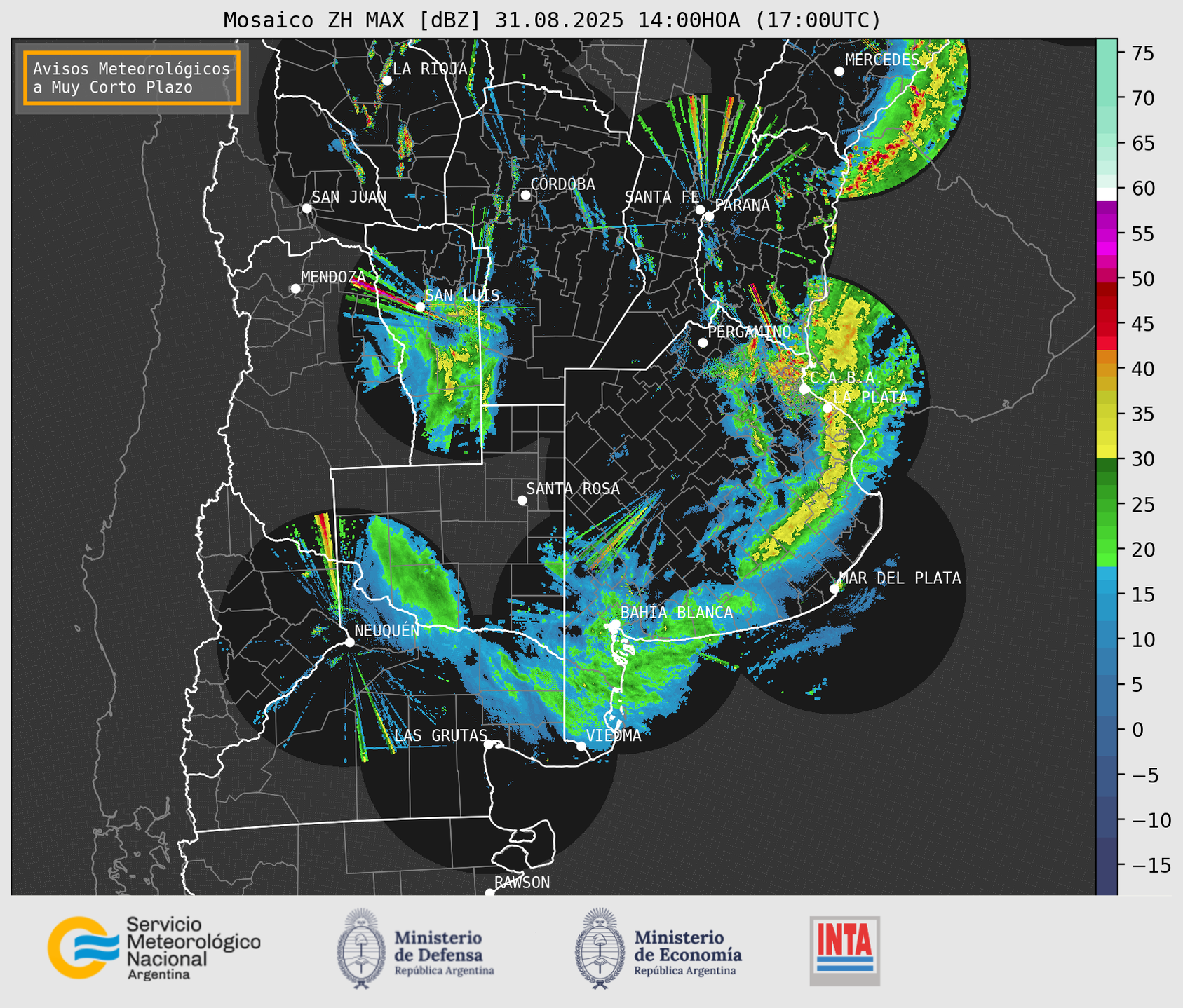Image resolution: width=1183 pixels, height=1008 pixels.
Task: Click the BAHIA BLANCA city marker dot
Action: pos(615,624)
